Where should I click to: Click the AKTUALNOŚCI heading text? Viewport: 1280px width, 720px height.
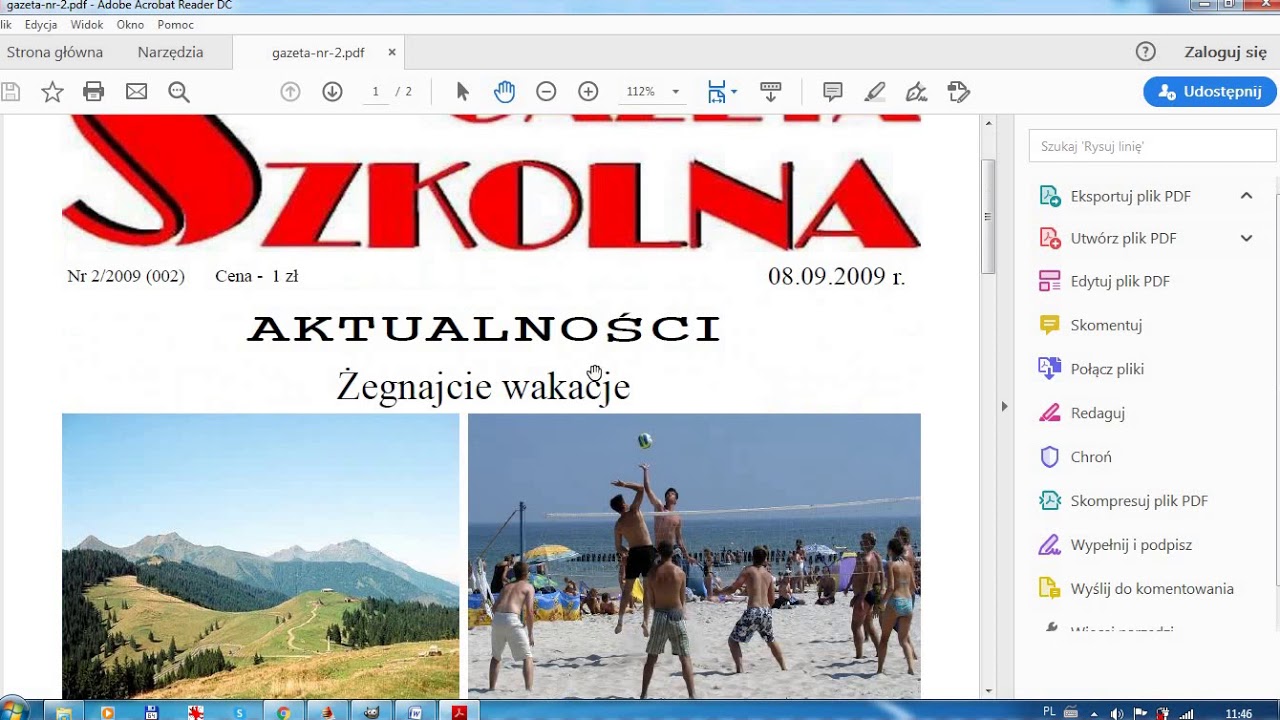[484, 329]
